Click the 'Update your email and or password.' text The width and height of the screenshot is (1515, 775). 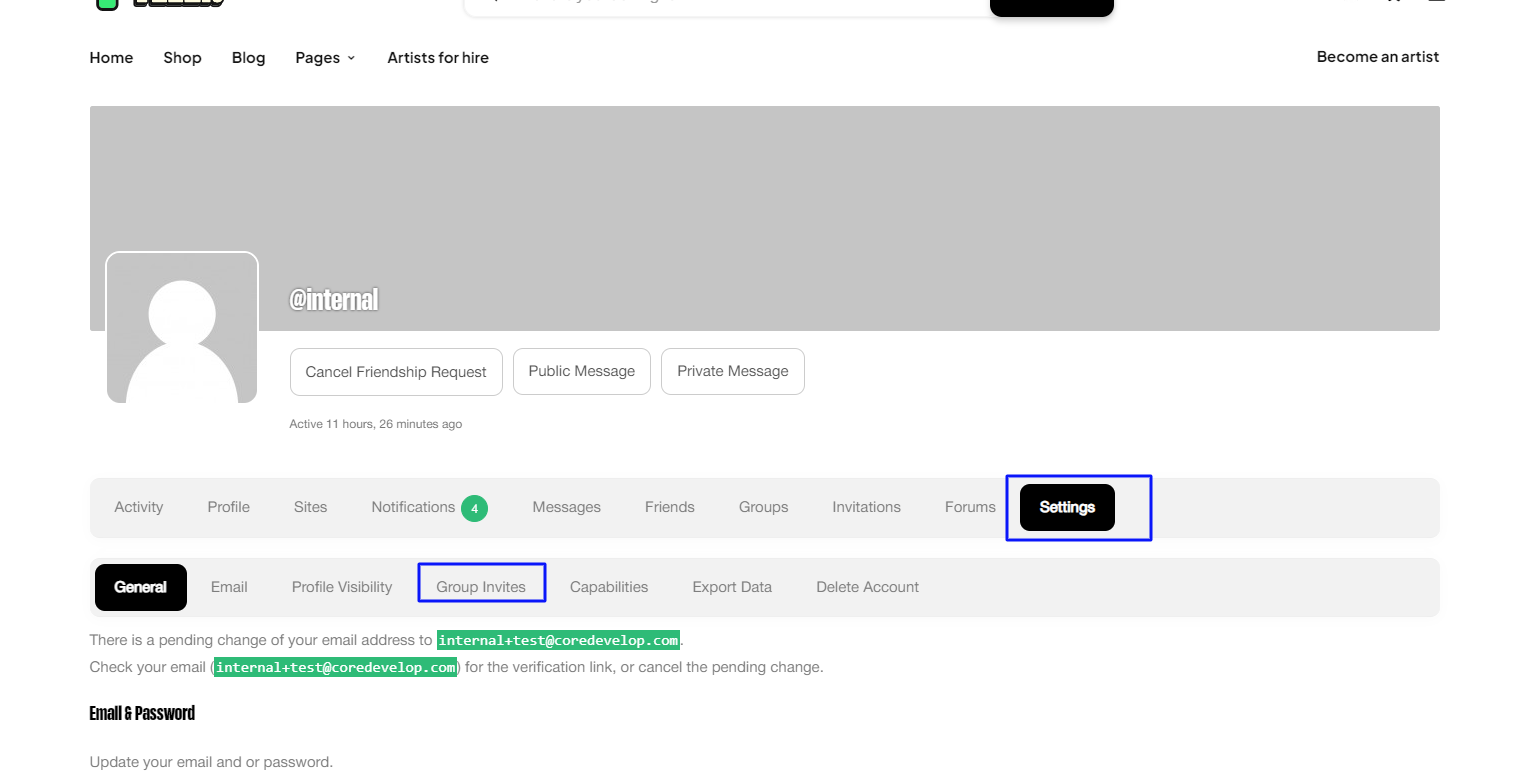tap(211, 762)
